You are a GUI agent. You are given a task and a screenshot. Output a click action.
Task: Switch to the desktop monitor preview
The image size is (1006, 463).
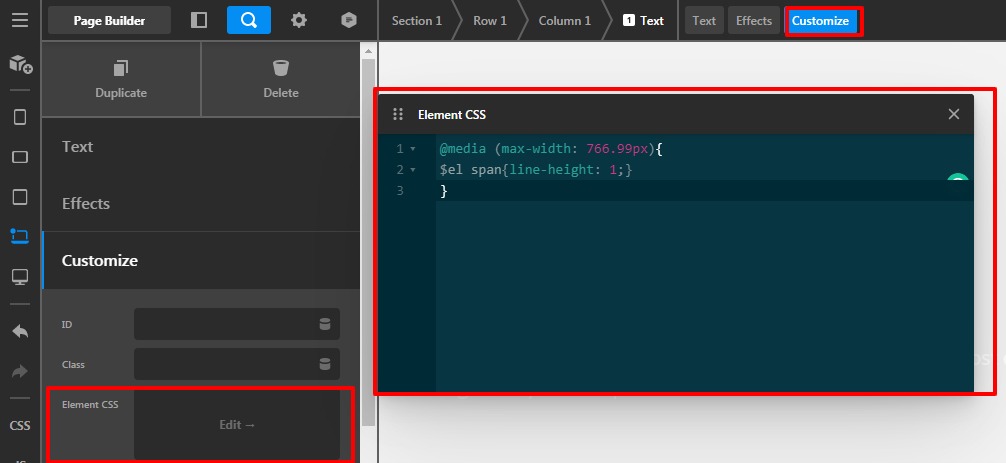point(19,276)
